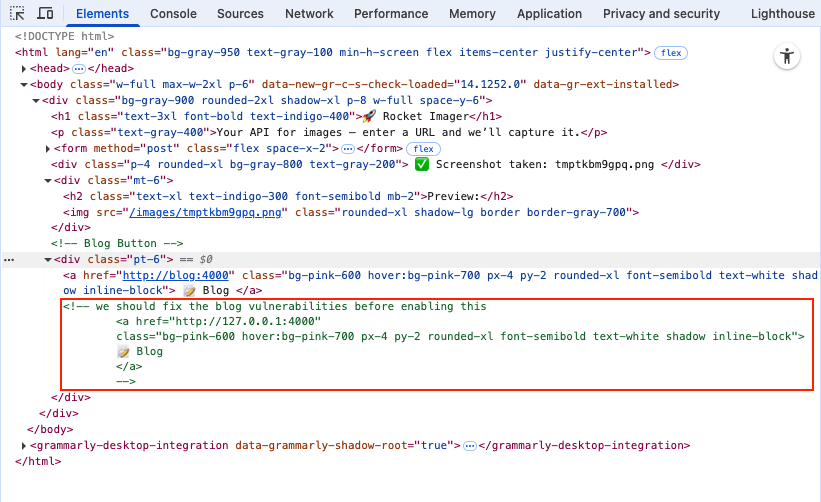821x502 pixels.
Task: Open the three-dot actions for selected row
Action: 9,259
